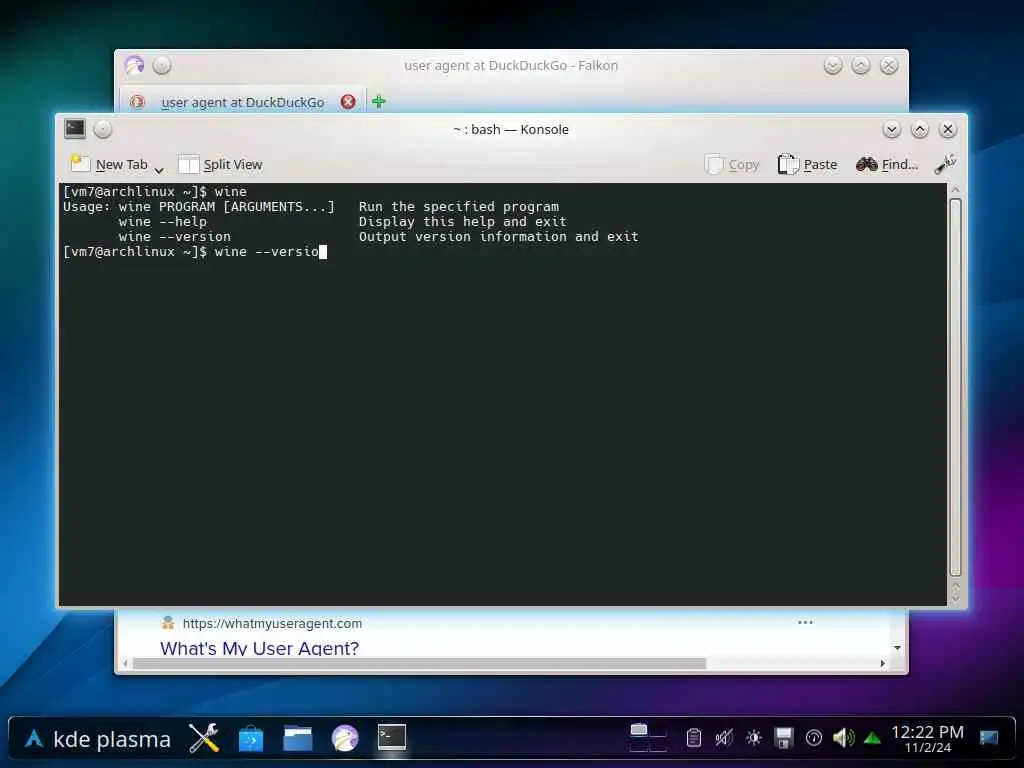Open muted microphone/audio tray icon
Screen dimensions: 1024x768
[724, 738]
